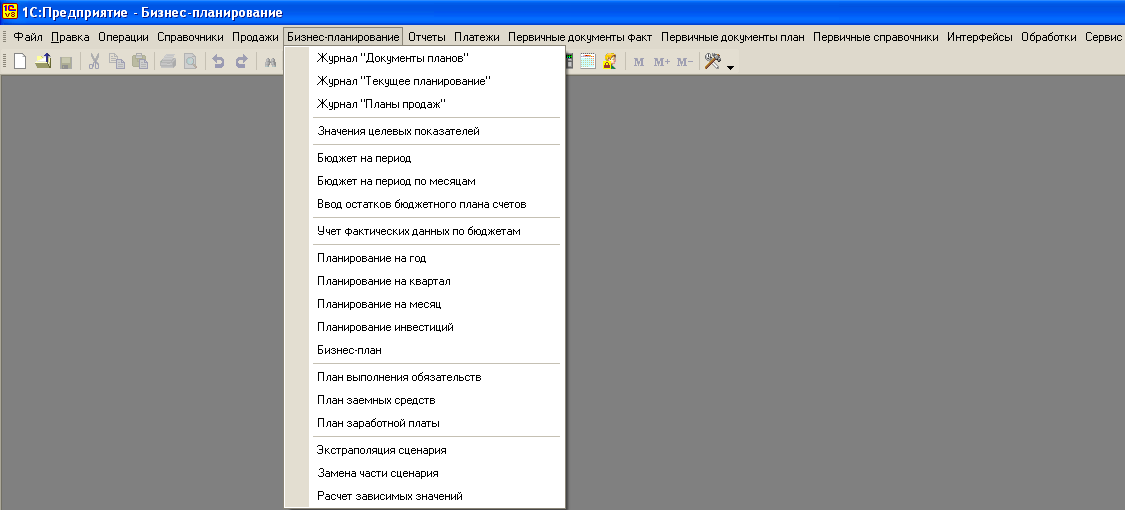Click the 1C application icon in title bar
The width and height of the screenshot is (1125, 510).
(x=10, y=11)
